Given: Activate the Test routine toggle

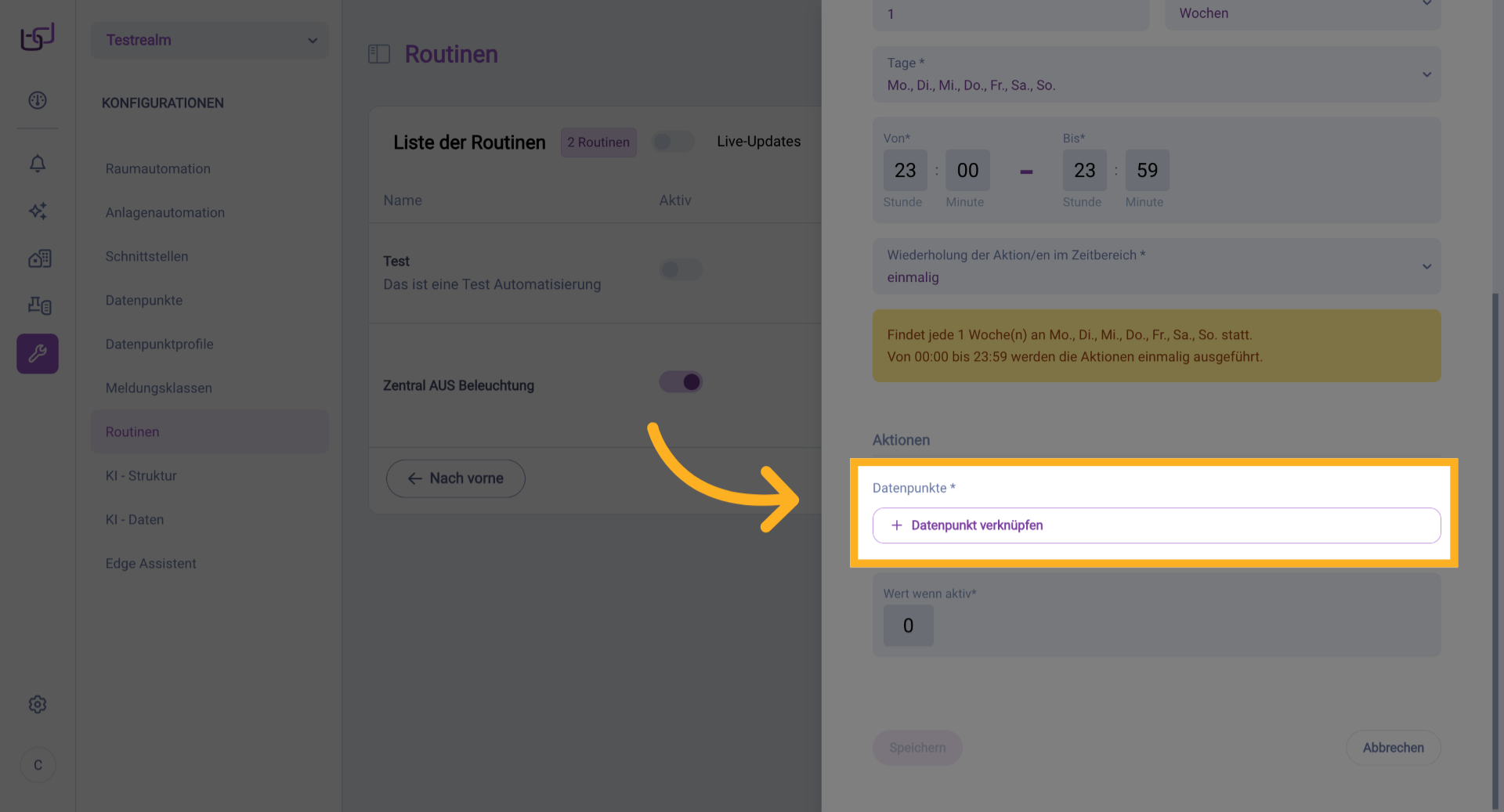Looking at the screenshot, I should tap(680, 270).
